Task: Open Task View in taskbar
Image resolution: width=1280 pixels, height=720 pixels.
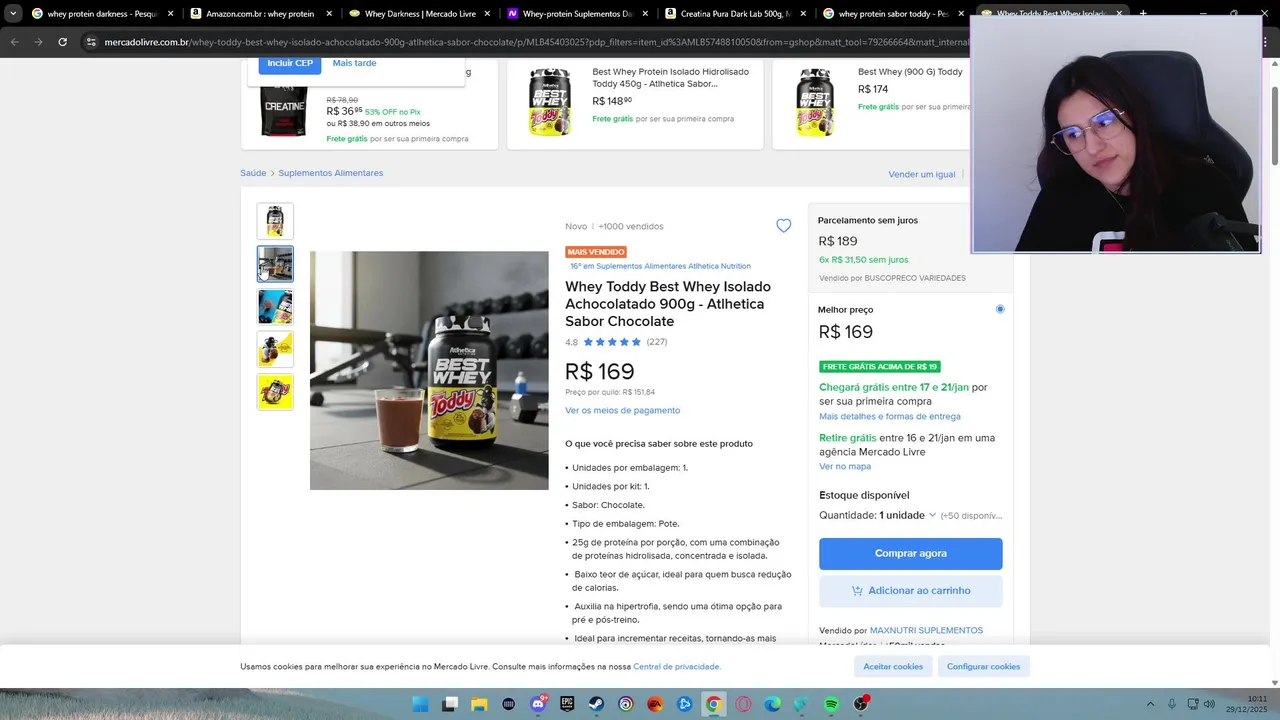Action: [450, 704]
